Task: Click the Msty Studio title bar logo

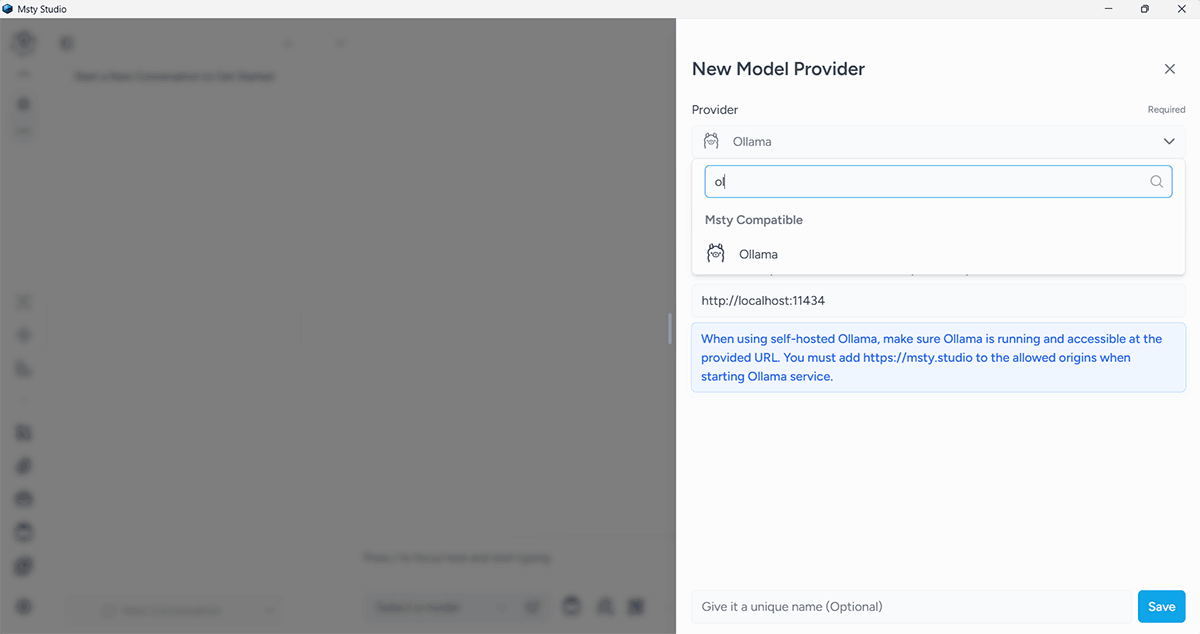Action: pyautogui.click(x=9, y=9)
